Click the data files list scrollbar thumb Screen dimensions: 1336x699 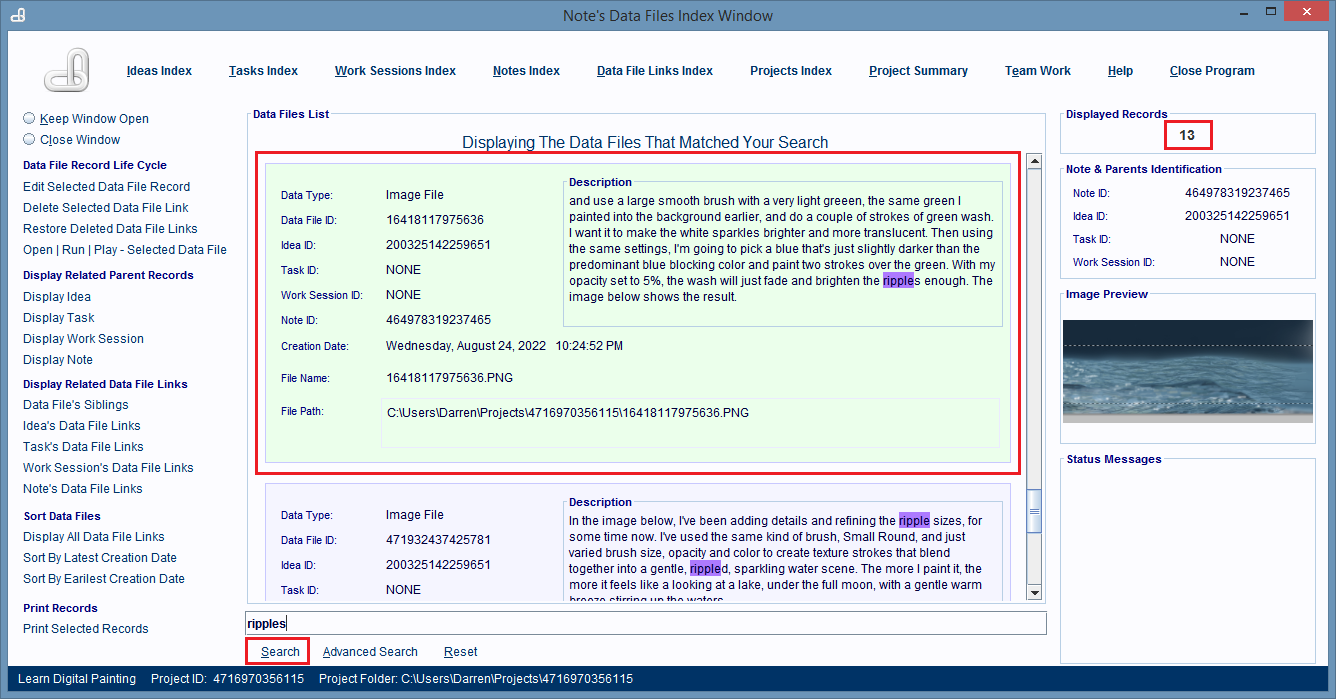[x=1035, y=510]
